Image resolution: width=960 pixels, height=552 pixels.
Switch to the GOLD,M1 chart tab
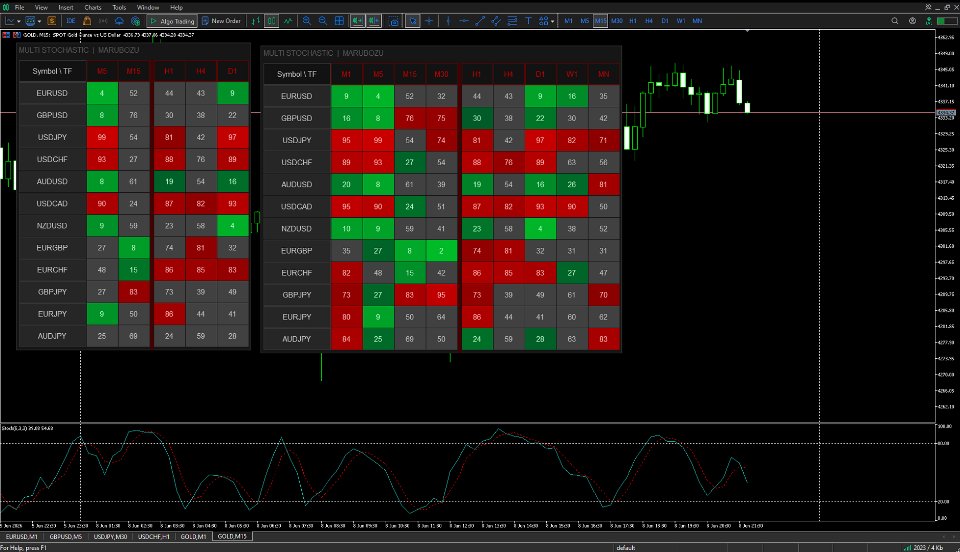(193, 536)
